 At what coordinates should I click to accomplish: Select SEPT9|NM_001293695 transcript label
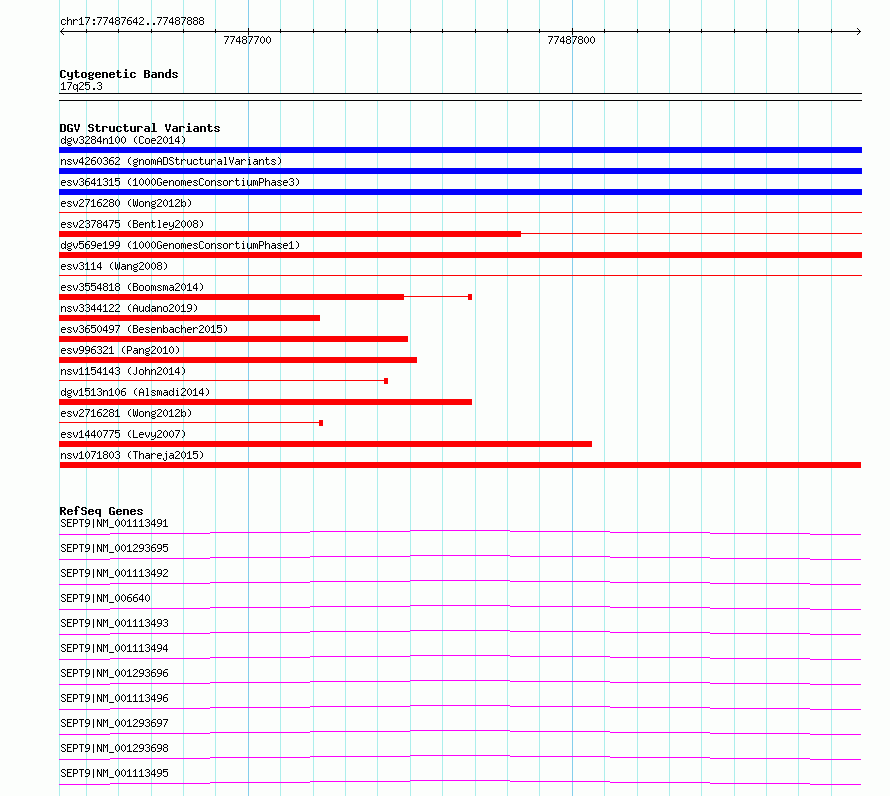[114, 548]
